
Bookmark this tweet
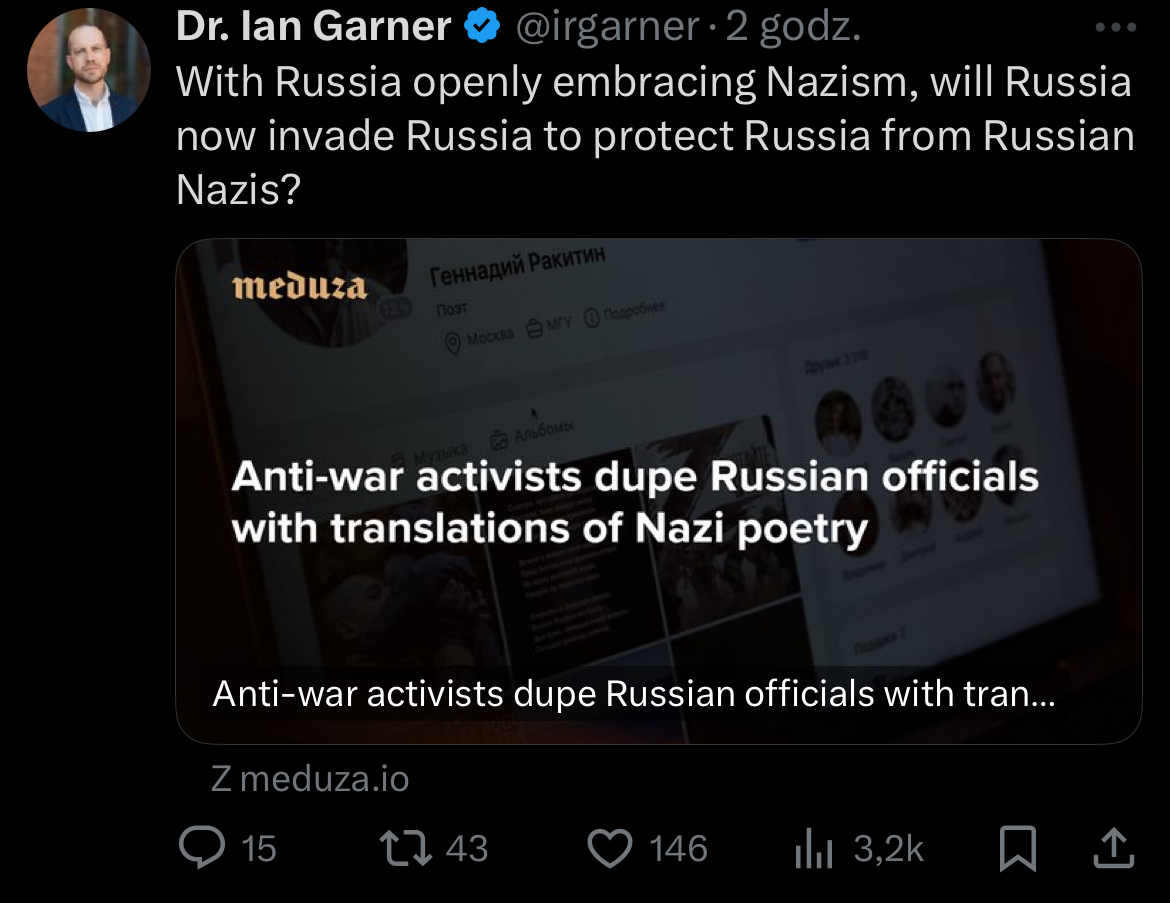coord(1018,849)
